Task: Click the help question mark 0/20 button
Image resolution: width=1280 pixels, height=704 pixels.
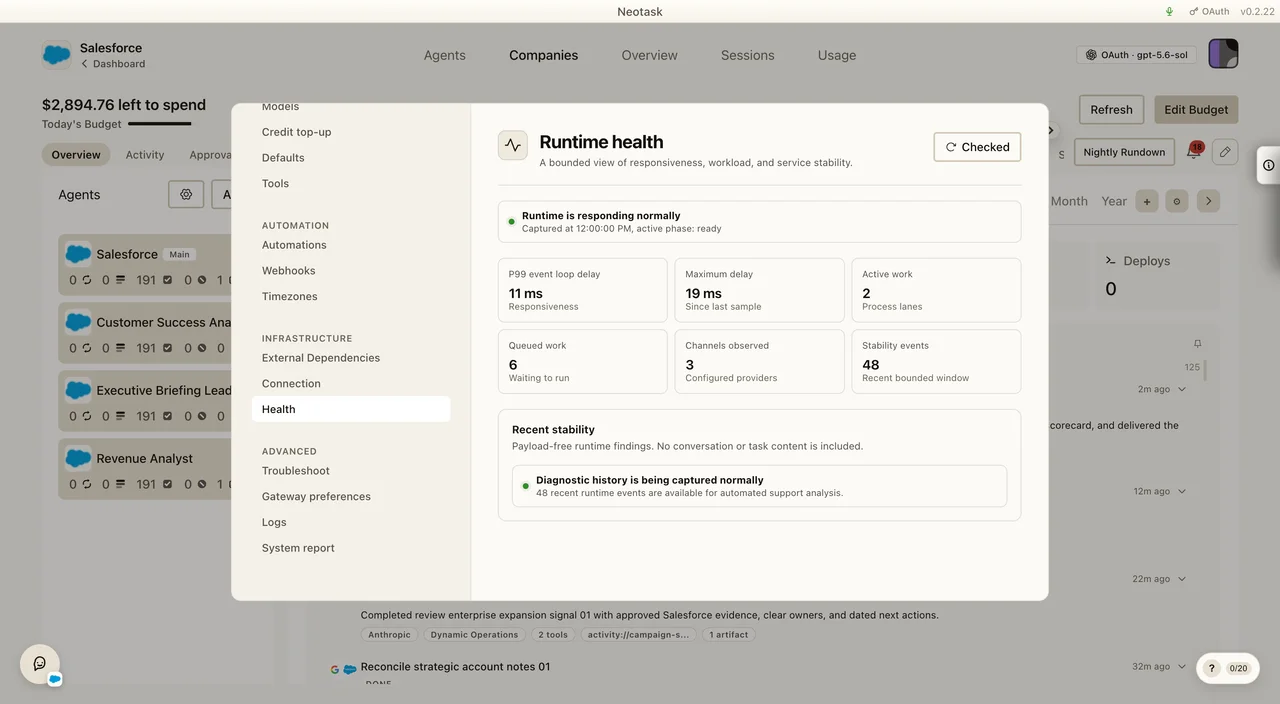Action: [1228, 668]
